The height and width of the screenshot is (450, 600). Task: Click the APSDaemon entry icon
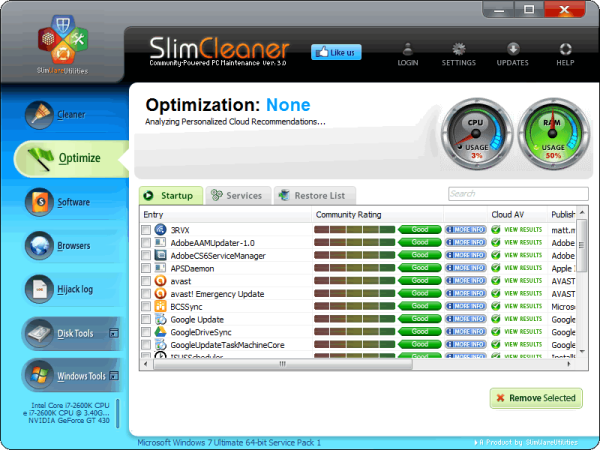click(160, 268)
